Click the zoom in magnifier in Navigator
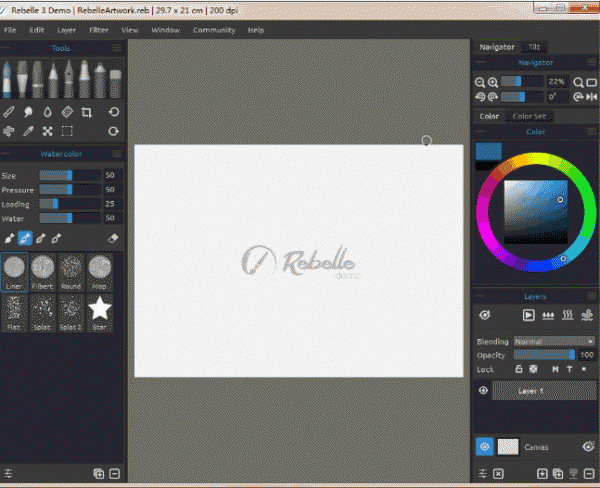600x488 pixels. (x=493, y=82)
